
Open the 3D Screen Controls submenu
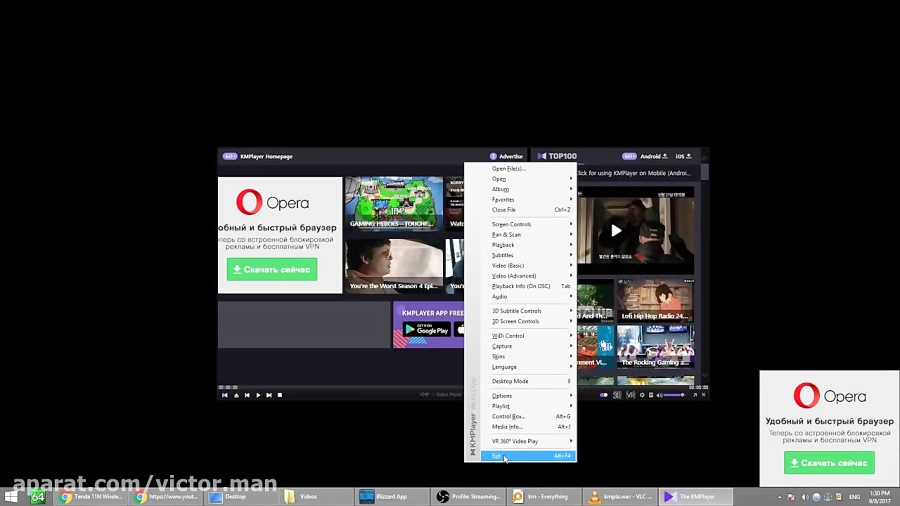pos(527,321)
